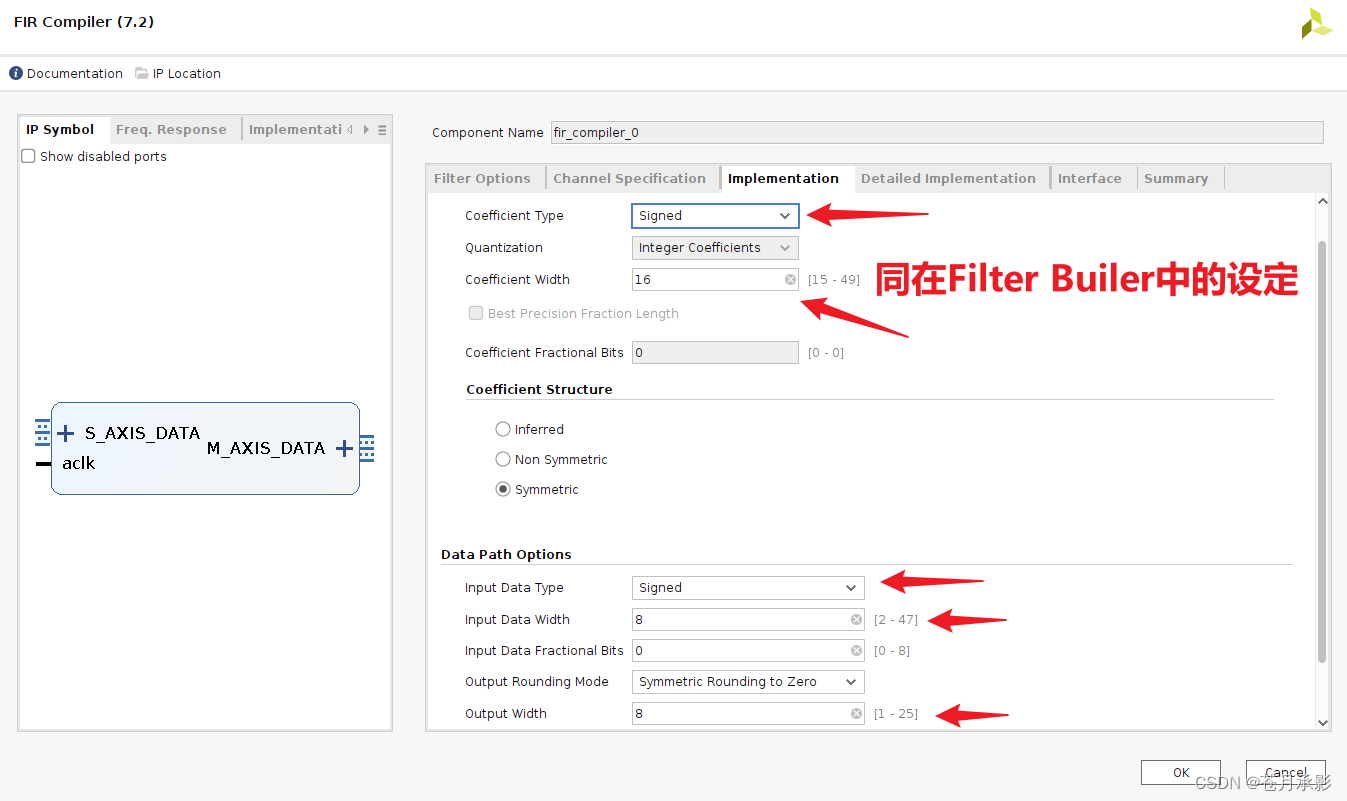Screen dimensions: 1347x801
Task: Click the Coefficient Width input field
Action: pos(715,280)
